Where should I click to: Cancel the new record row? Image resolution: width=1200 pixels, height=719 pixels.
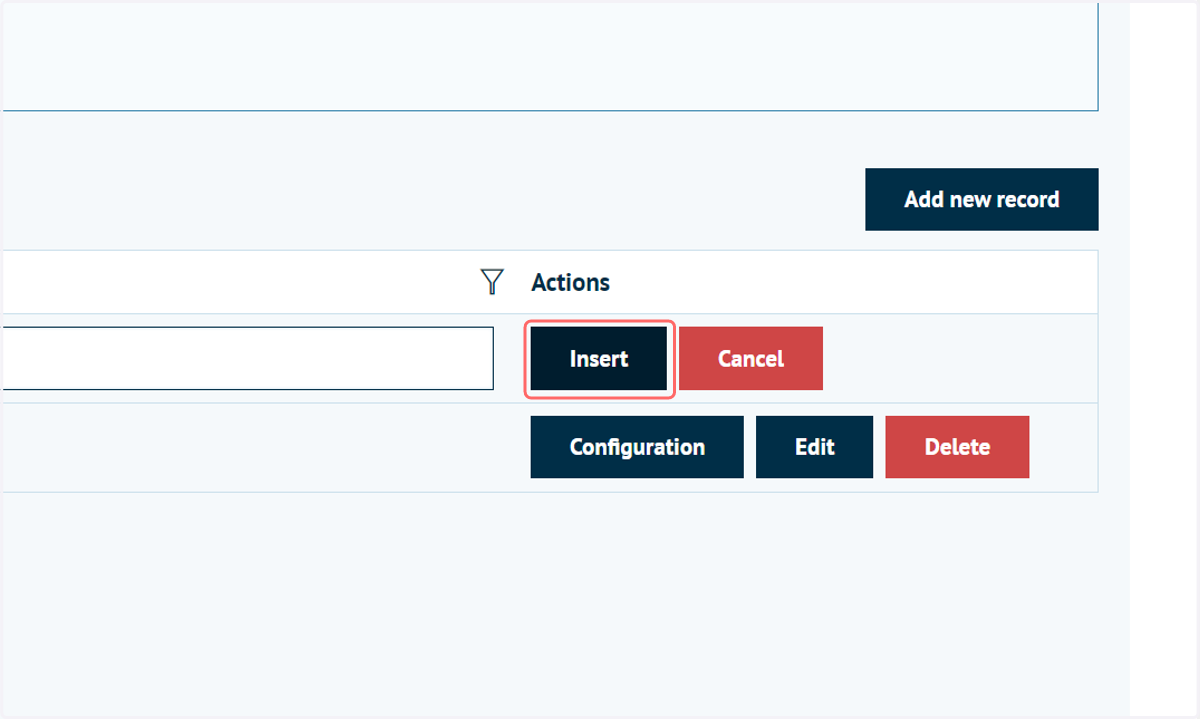(x=751, y=359)
